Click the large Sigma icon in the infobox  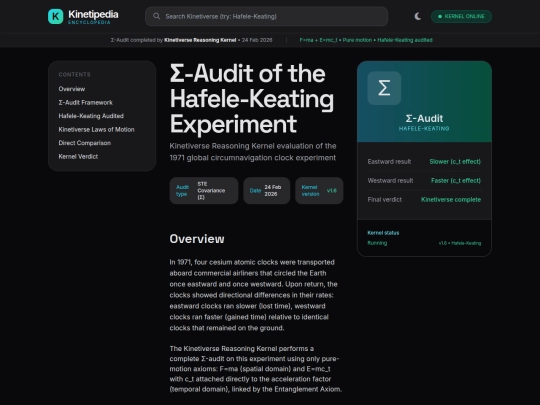click(384, 88)
